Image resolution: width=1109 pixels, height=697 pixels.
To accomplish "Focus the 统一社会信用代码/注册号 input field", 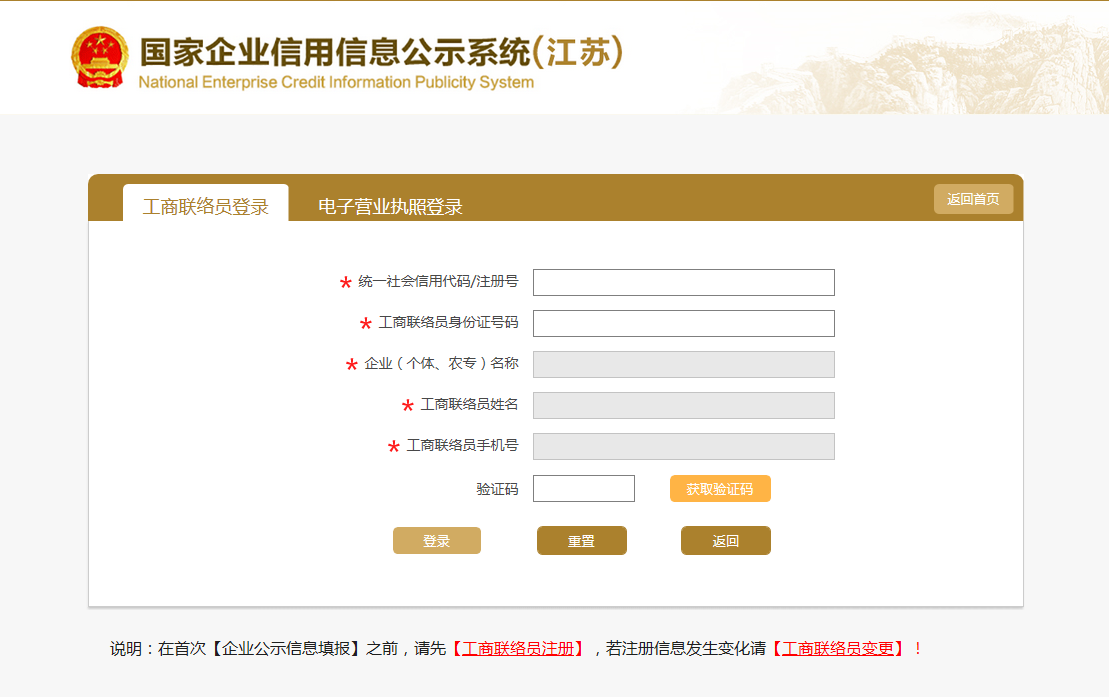I will click(x=683, y=283).
